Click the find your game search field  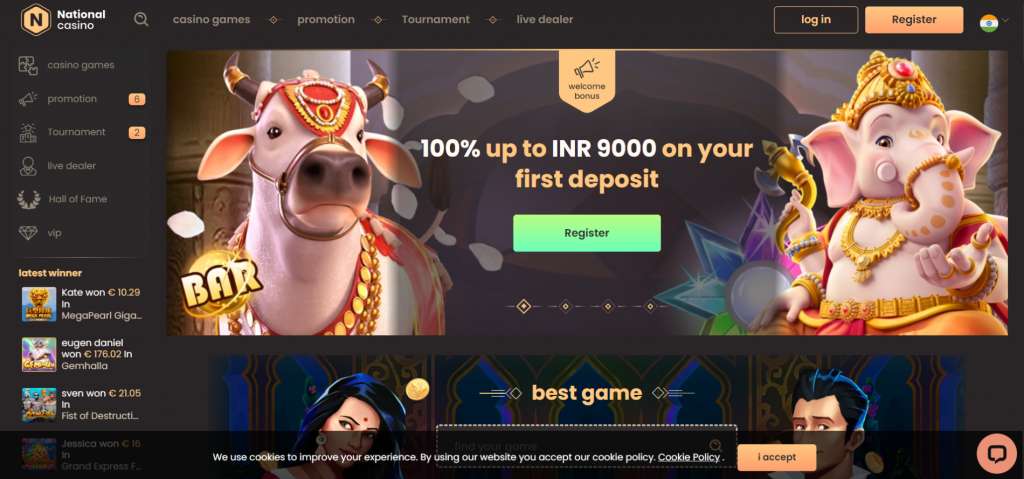point(586,446)
